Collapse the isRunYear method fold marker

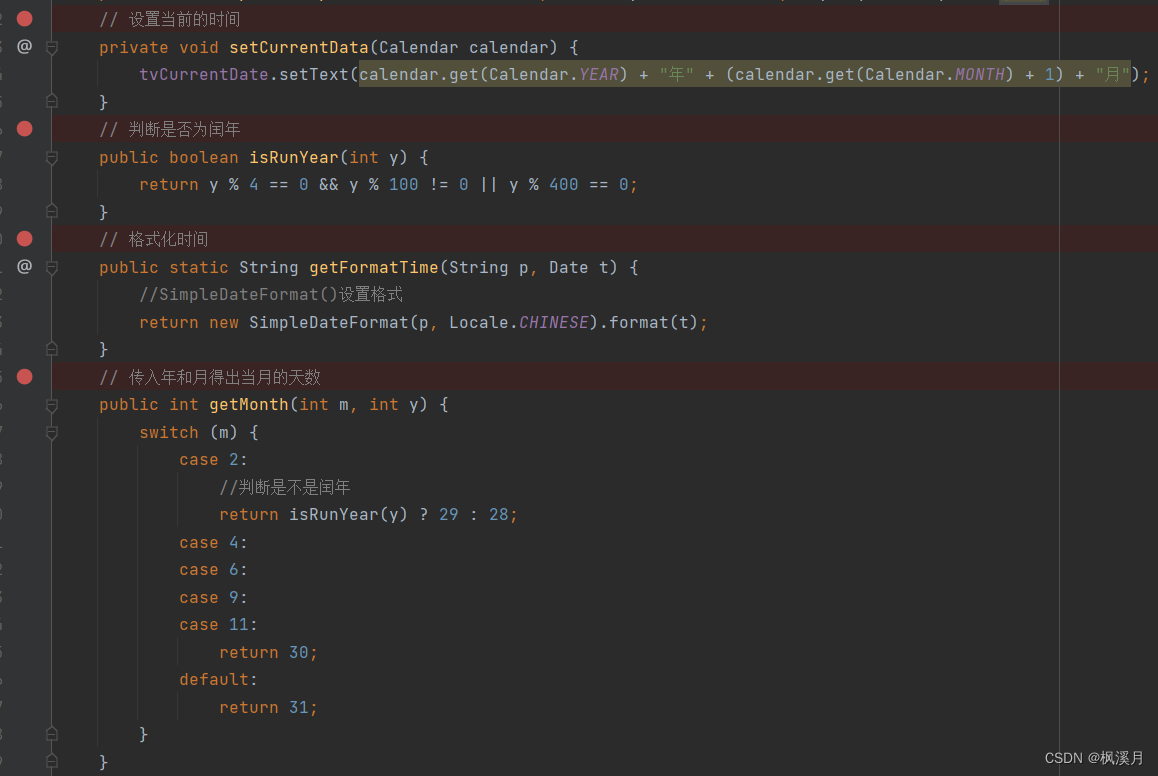pyautogui.click(x=52, y=157)
